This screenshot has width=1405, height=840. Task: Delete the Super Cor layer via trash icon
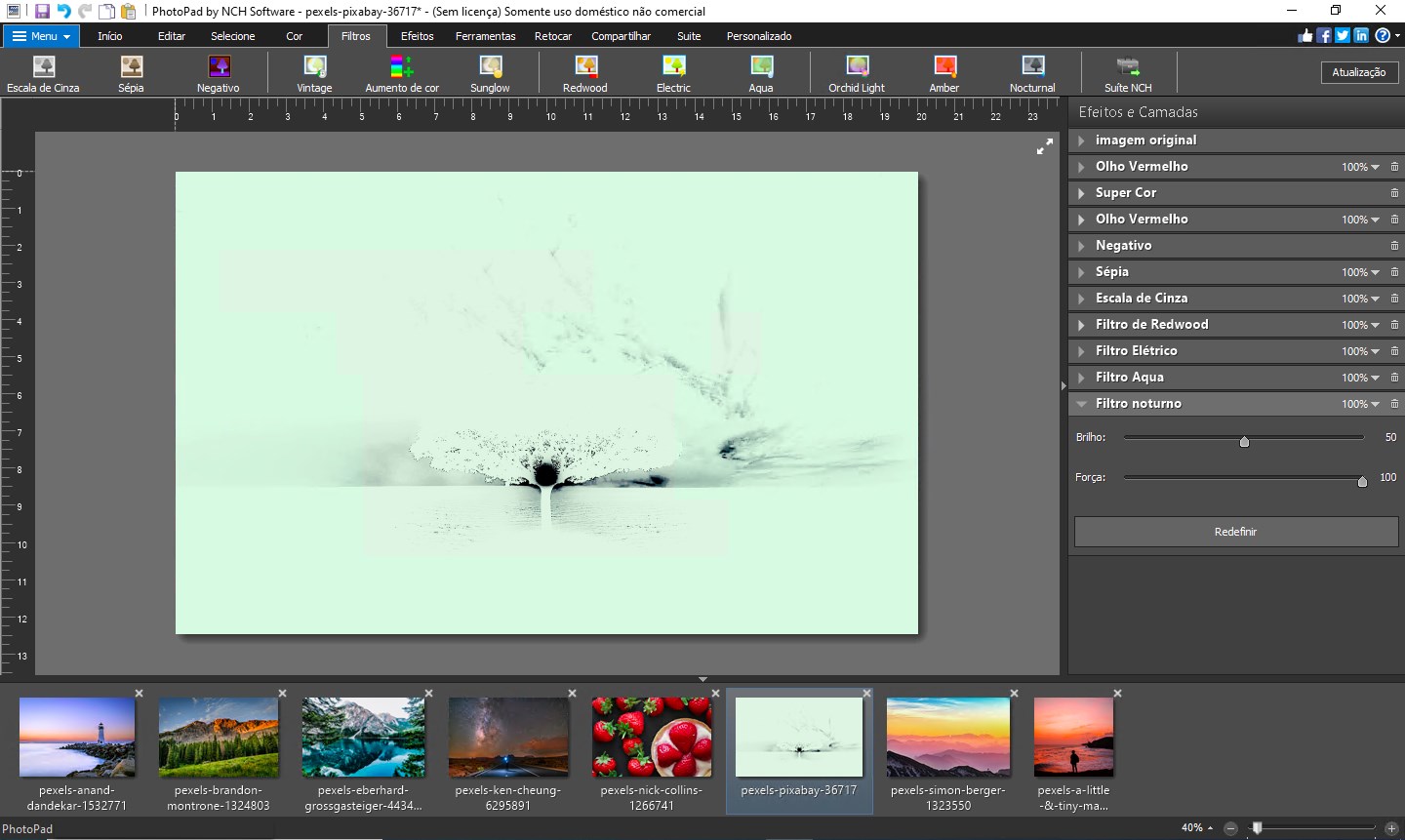(1394, 193)
